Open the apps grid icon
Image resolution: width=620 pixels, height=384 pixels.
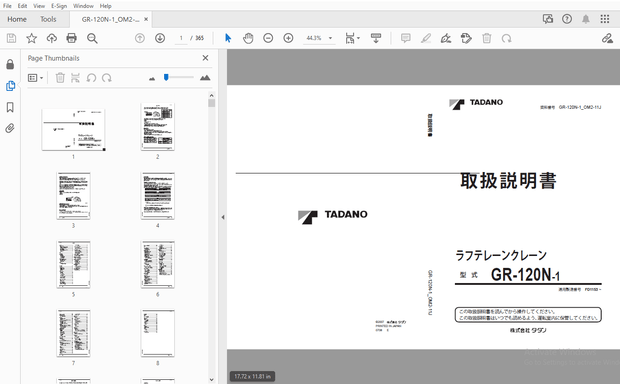(605, 19)
